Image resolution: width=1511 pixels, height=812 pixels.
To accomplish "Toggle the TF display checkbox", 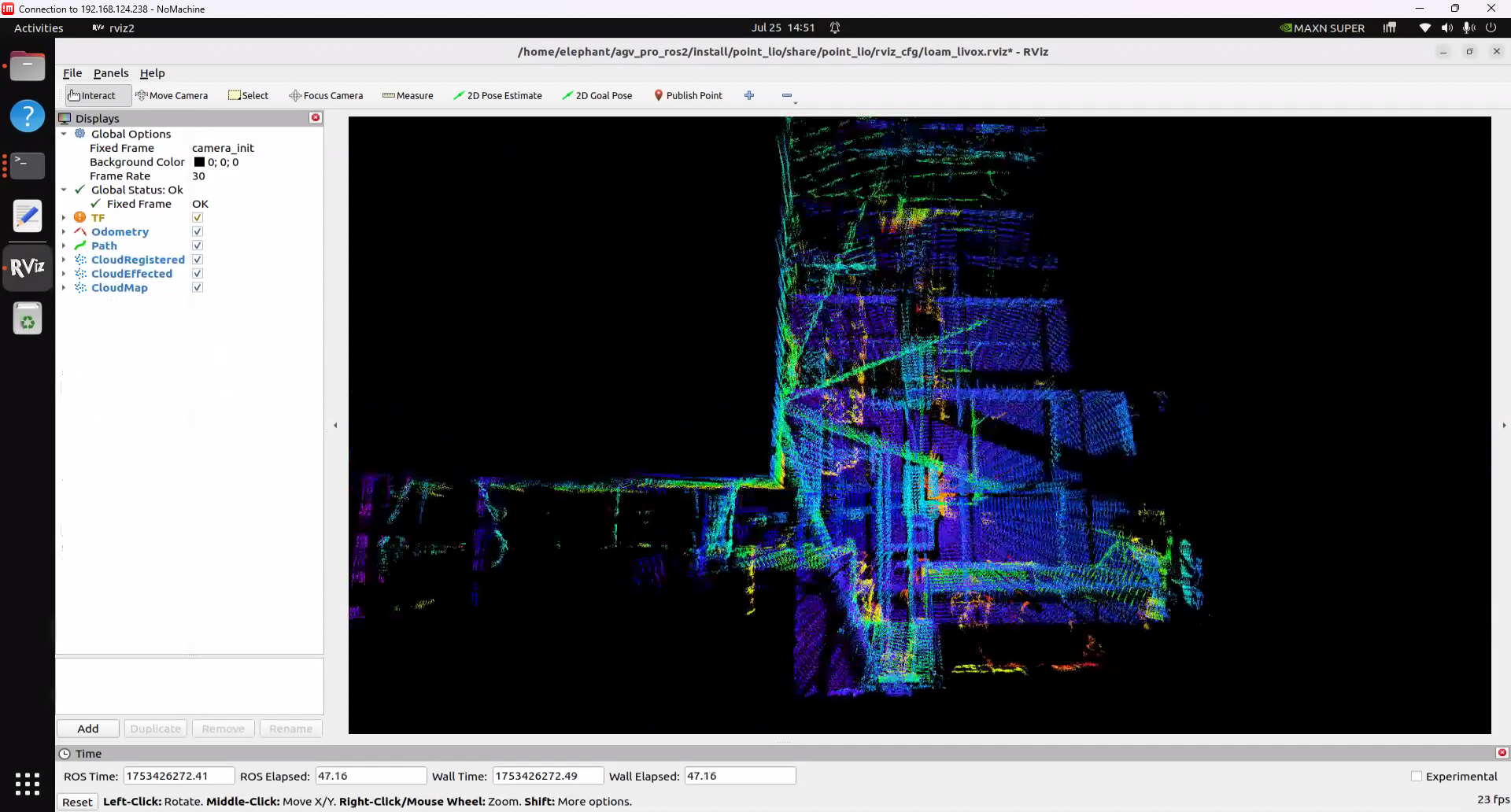I will coord(198,218).
